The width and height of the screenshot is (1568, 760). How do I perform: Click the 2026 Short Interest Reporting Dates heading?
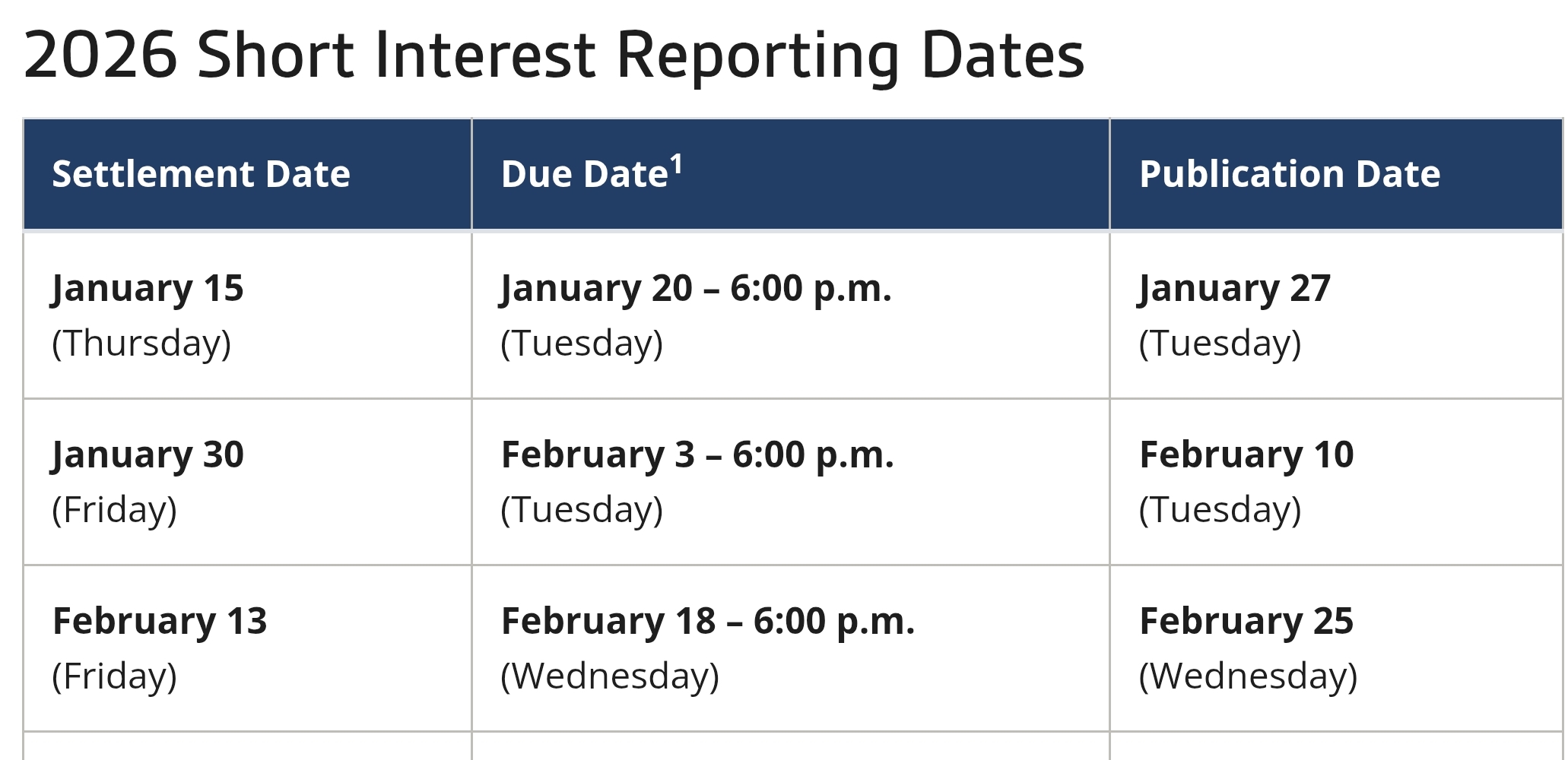554,55
